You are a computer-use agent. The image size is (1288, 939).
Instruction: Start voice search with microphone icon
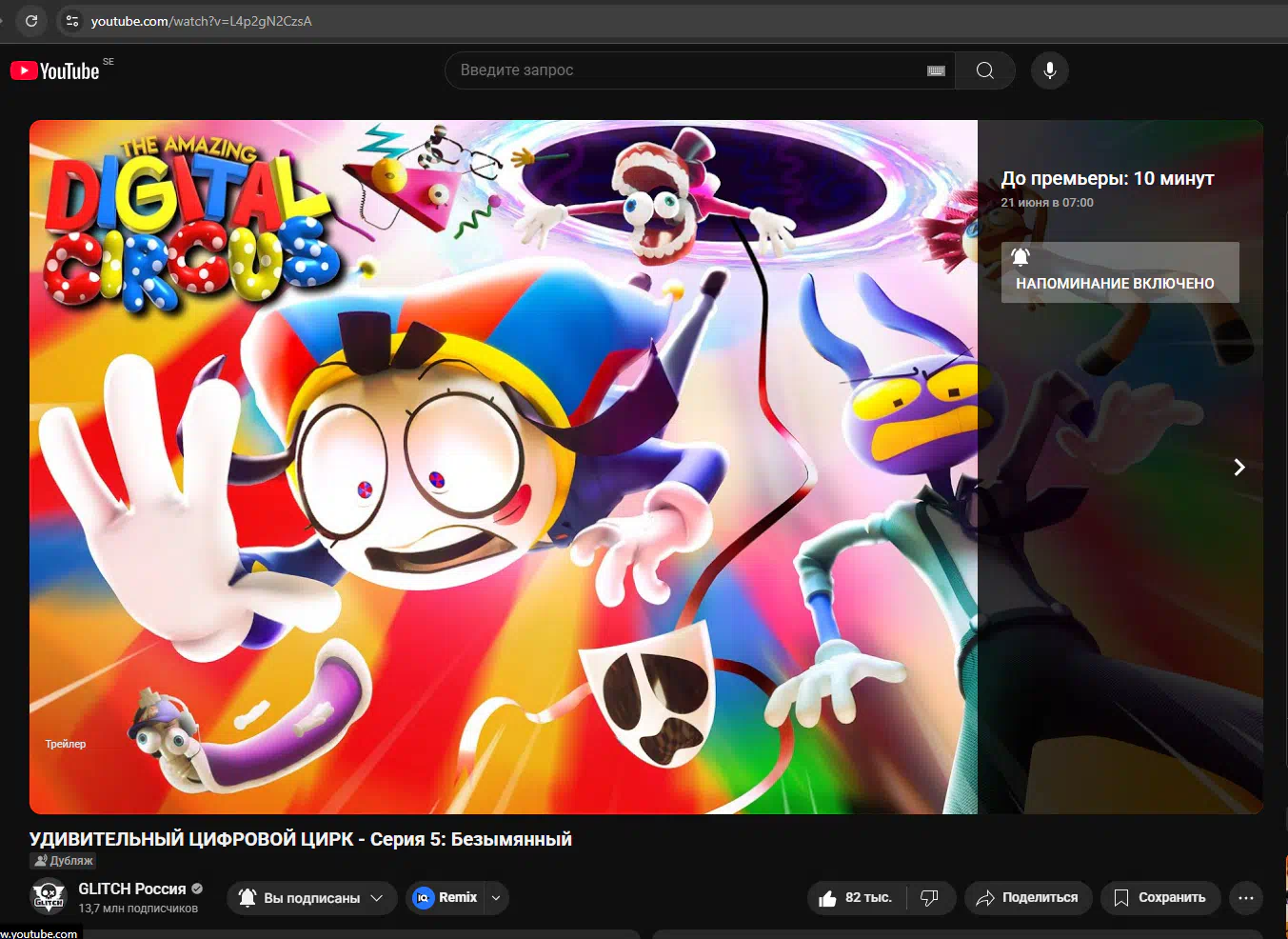click(x=1050, y=70)
